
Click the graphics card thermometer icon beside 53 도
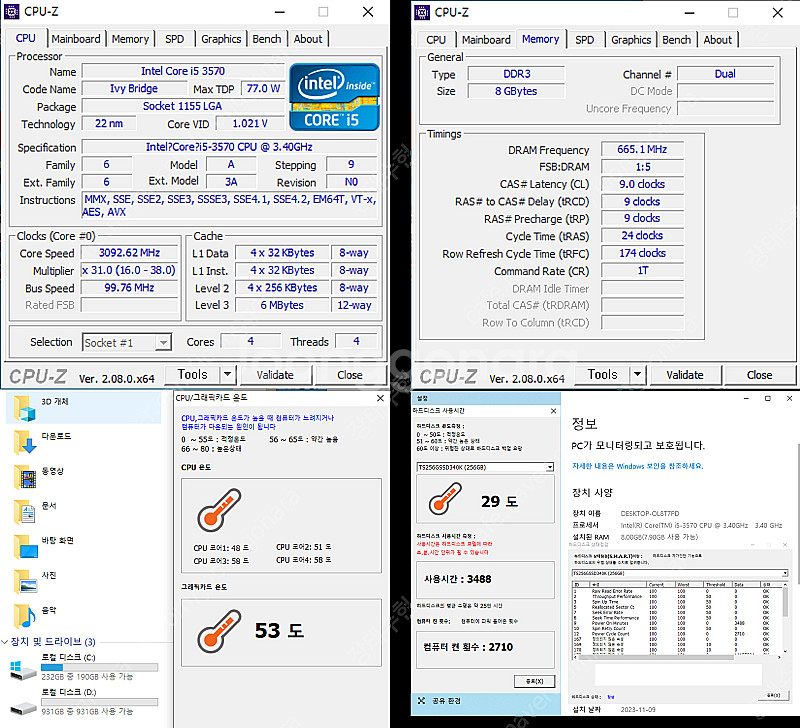219,631
